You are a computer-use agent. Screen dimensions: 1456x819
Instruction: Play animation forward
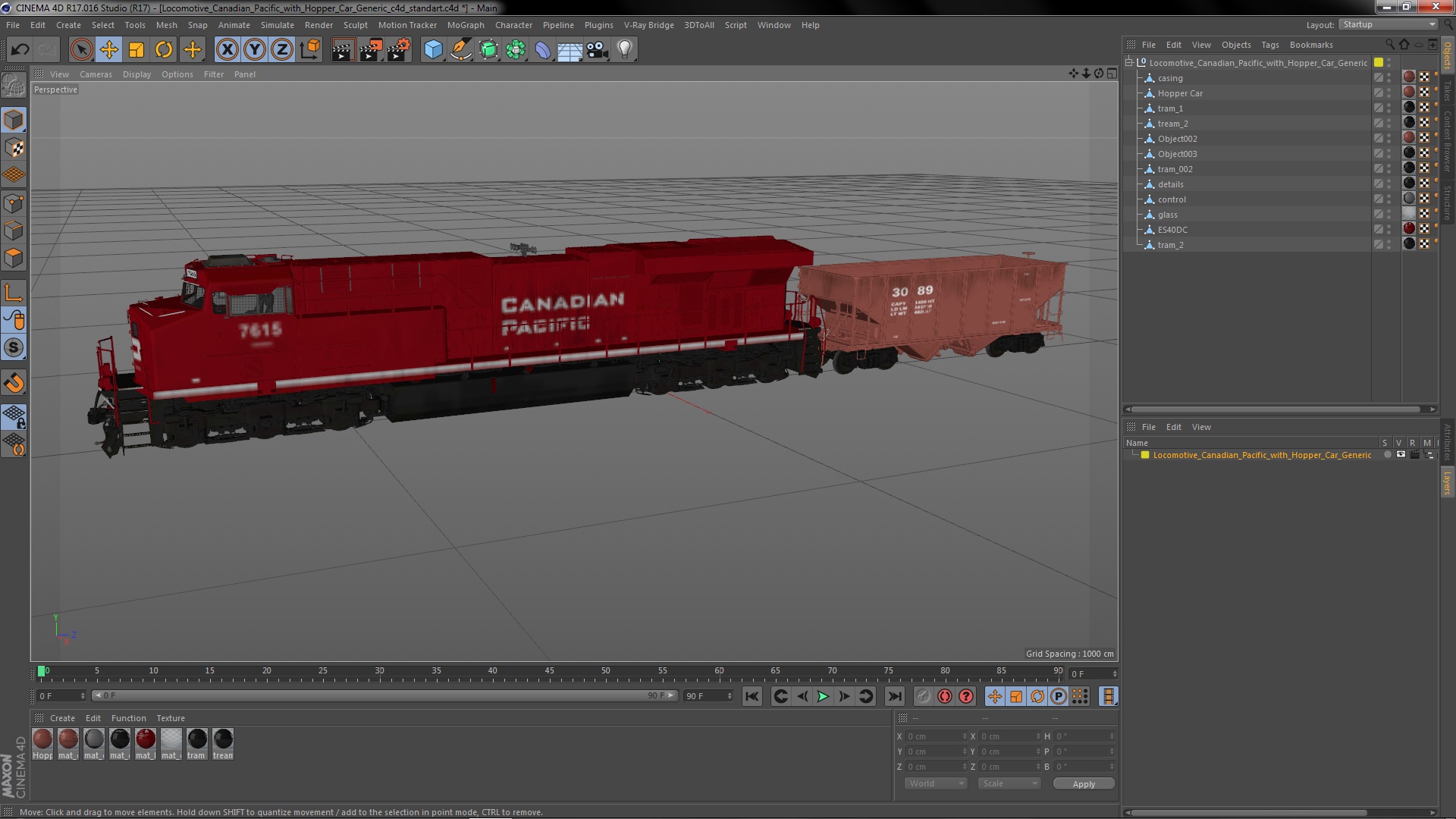(823, 696)
